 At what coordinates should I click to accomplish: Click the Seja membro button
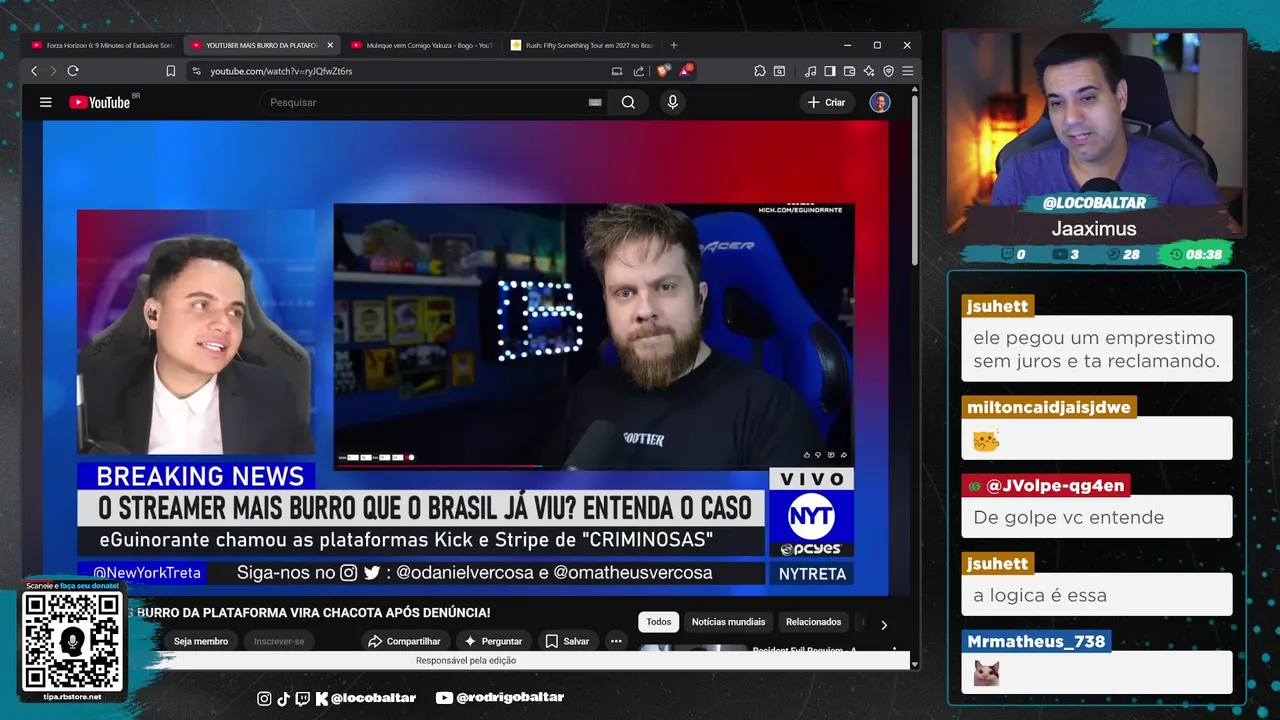click(201, 641)
